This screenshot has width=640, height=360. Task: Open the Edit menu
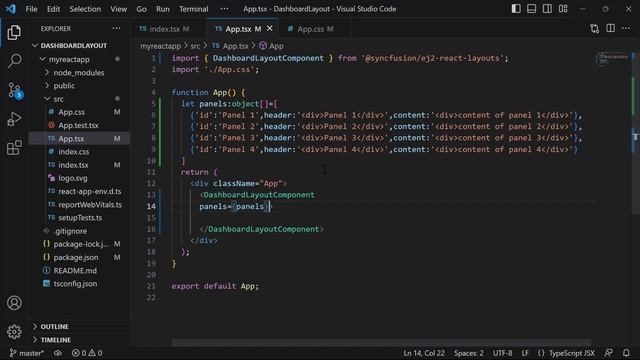point(53,9)
